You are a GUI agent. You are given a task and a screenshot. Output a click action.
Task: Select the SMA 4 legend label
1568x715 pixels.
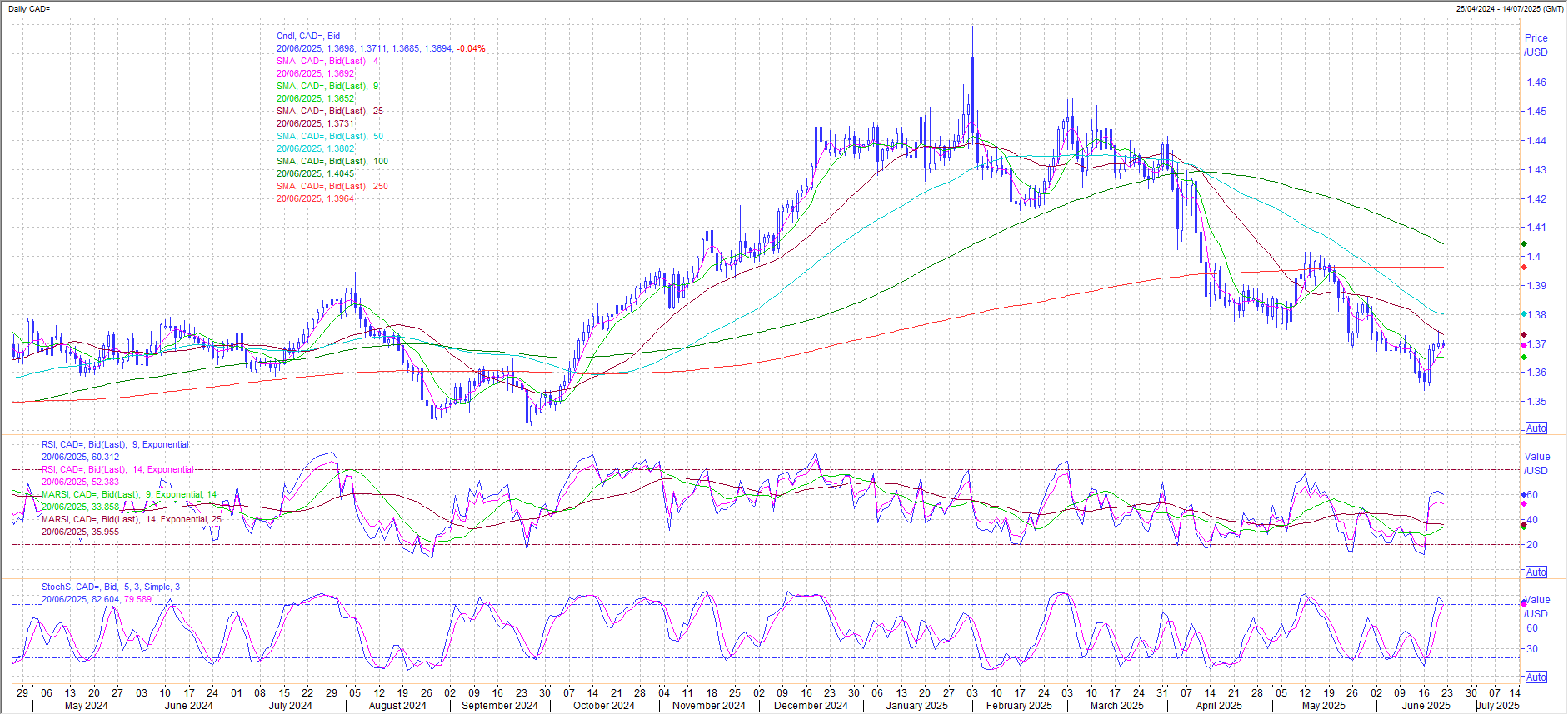pyautogui.click(x=327, y=61)
